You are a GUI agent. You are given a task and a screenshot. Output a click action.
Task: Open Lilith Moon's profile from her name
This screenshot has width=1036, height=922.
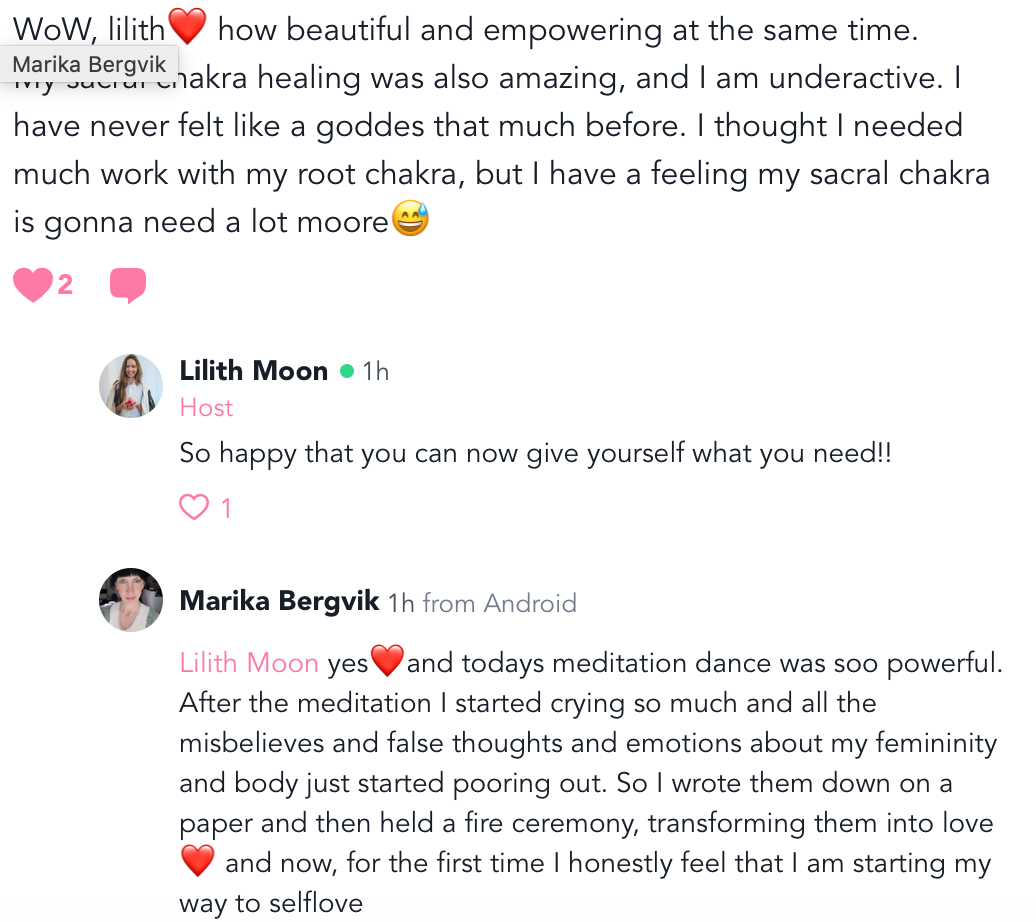click(x=253, y=371)
